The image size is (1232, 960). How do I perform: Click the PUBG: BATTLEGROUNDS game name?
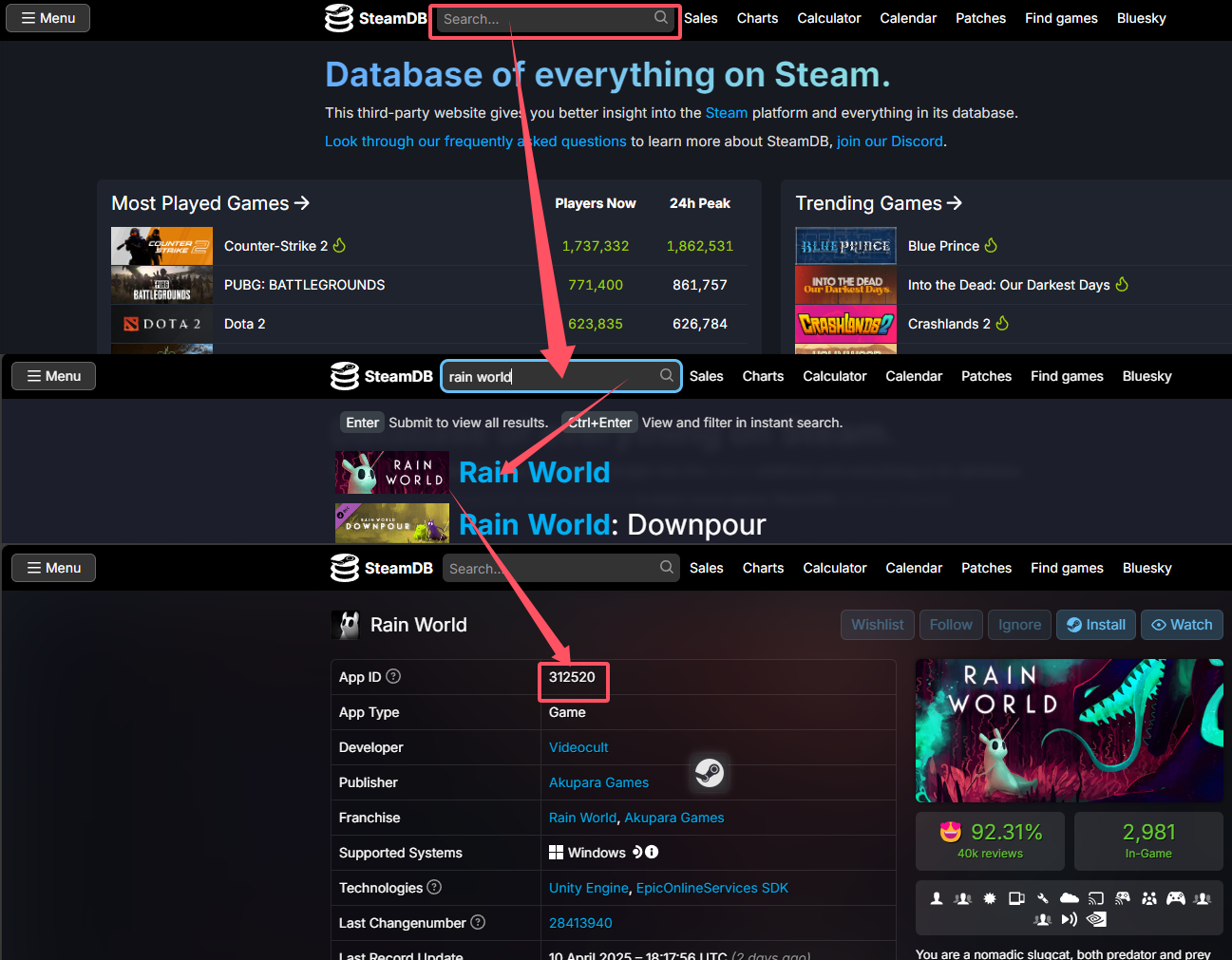[305, 285]
